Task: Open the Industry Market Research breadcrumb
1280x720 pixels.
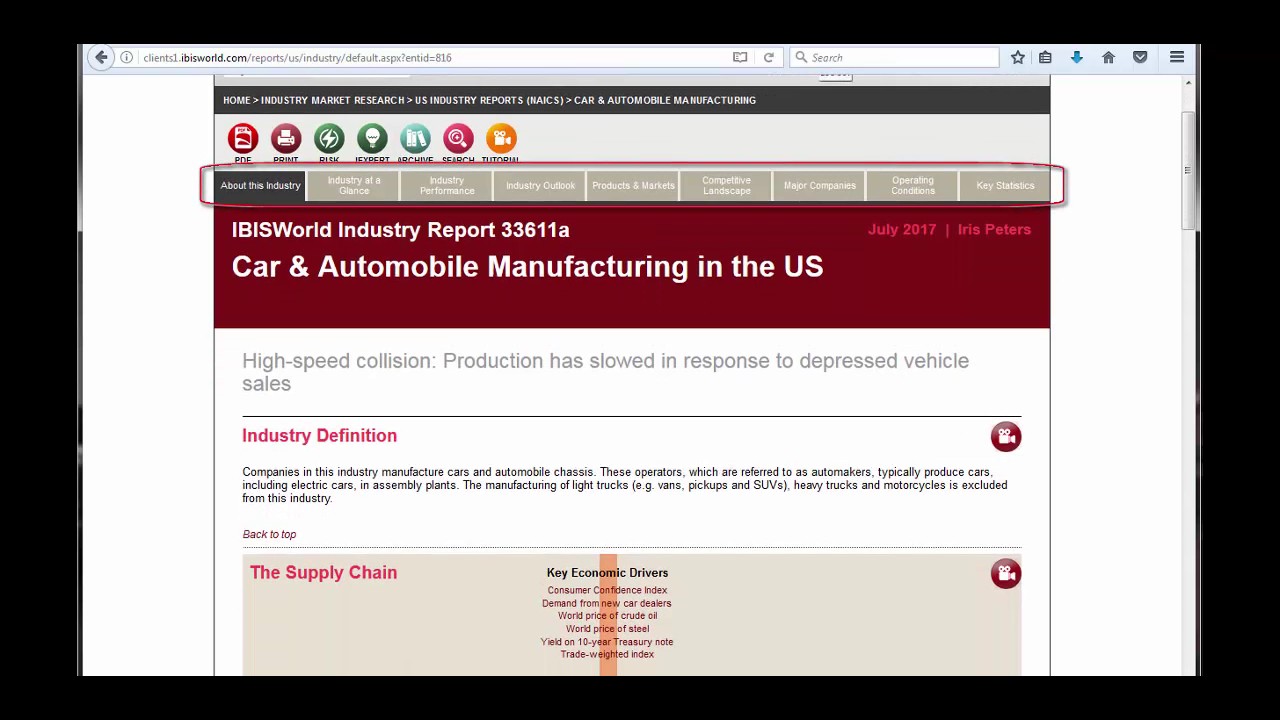Action: click(333, 100)
